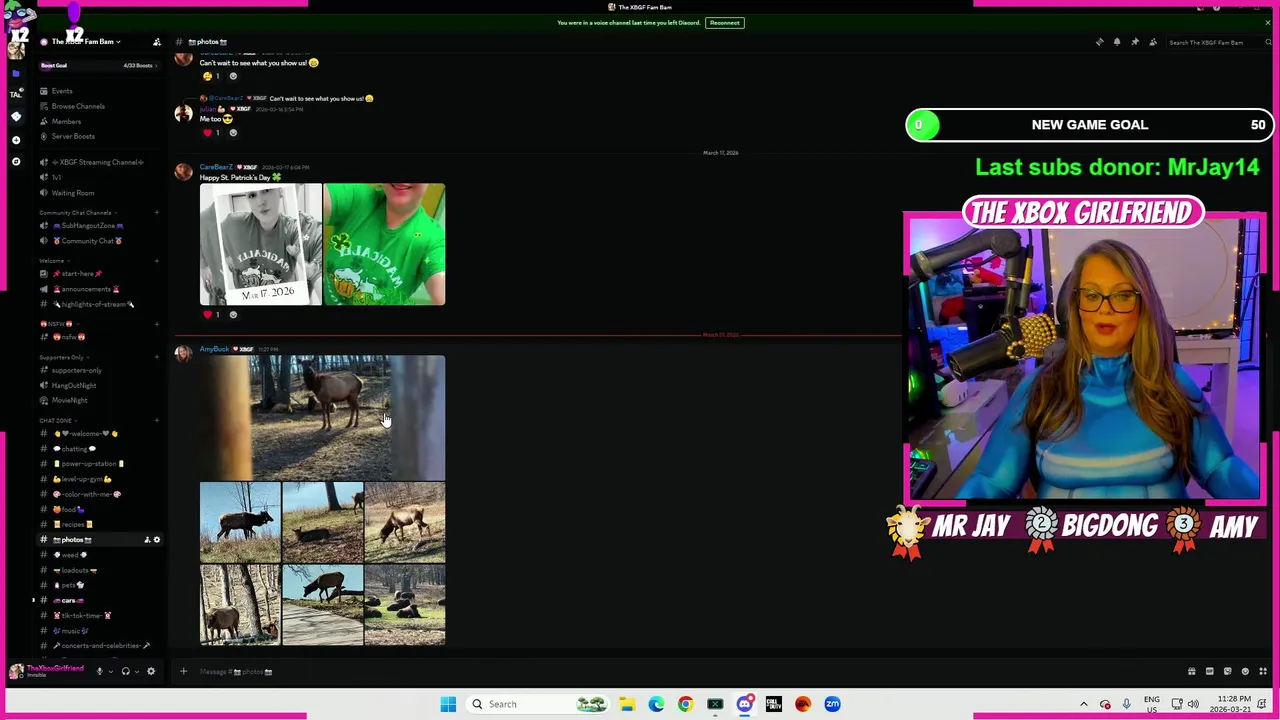Add channel to CHAT ZONE category
1280x720 pixels.
click(x=156, y=421)
